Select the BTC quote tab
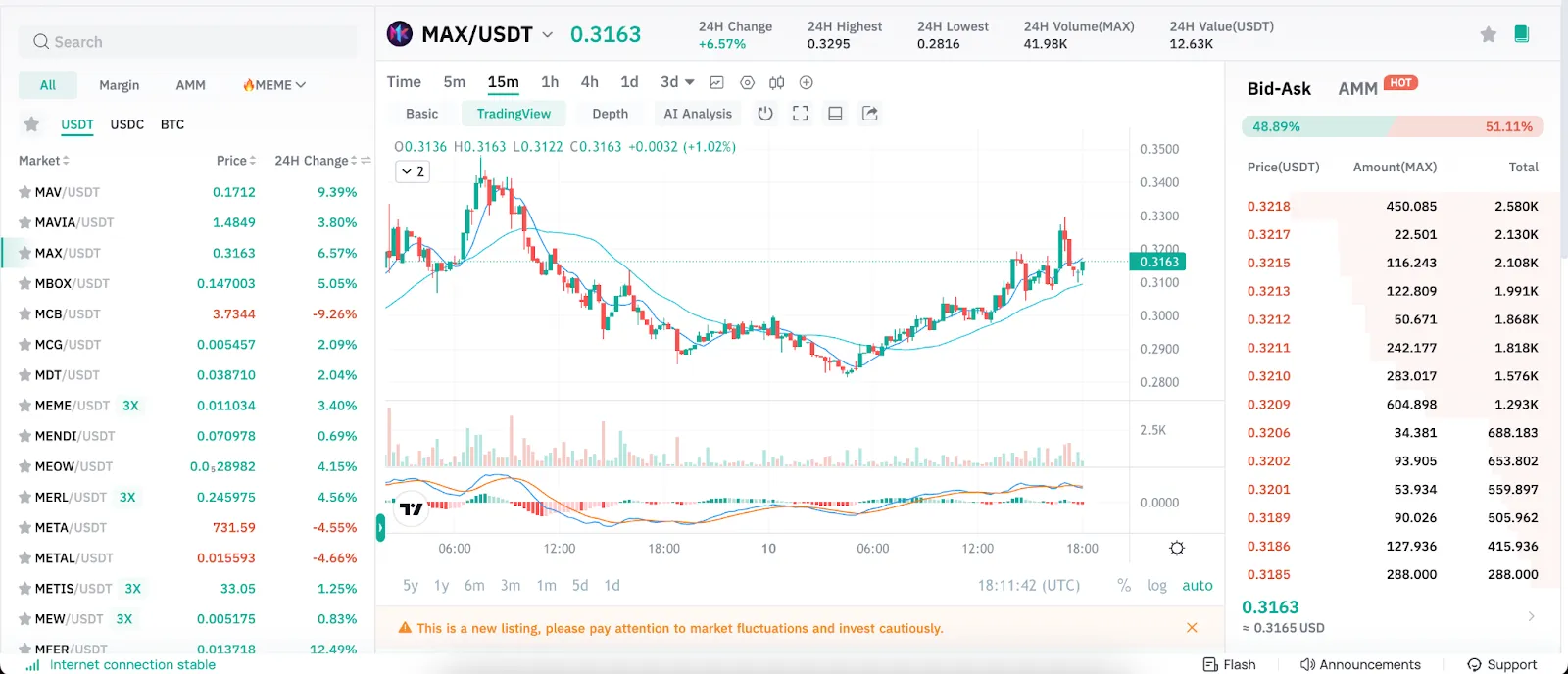 coord(172,124)
